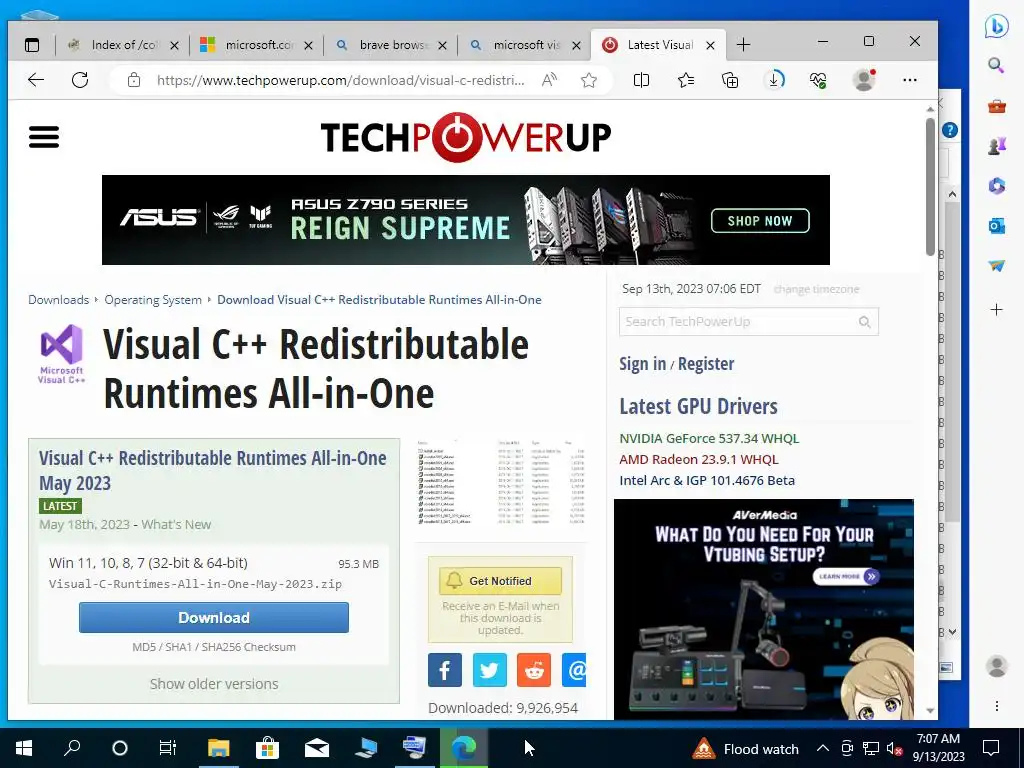The image size is (1024, 768).
Task: Share page on Facebook
Action: tap(445, 670)
